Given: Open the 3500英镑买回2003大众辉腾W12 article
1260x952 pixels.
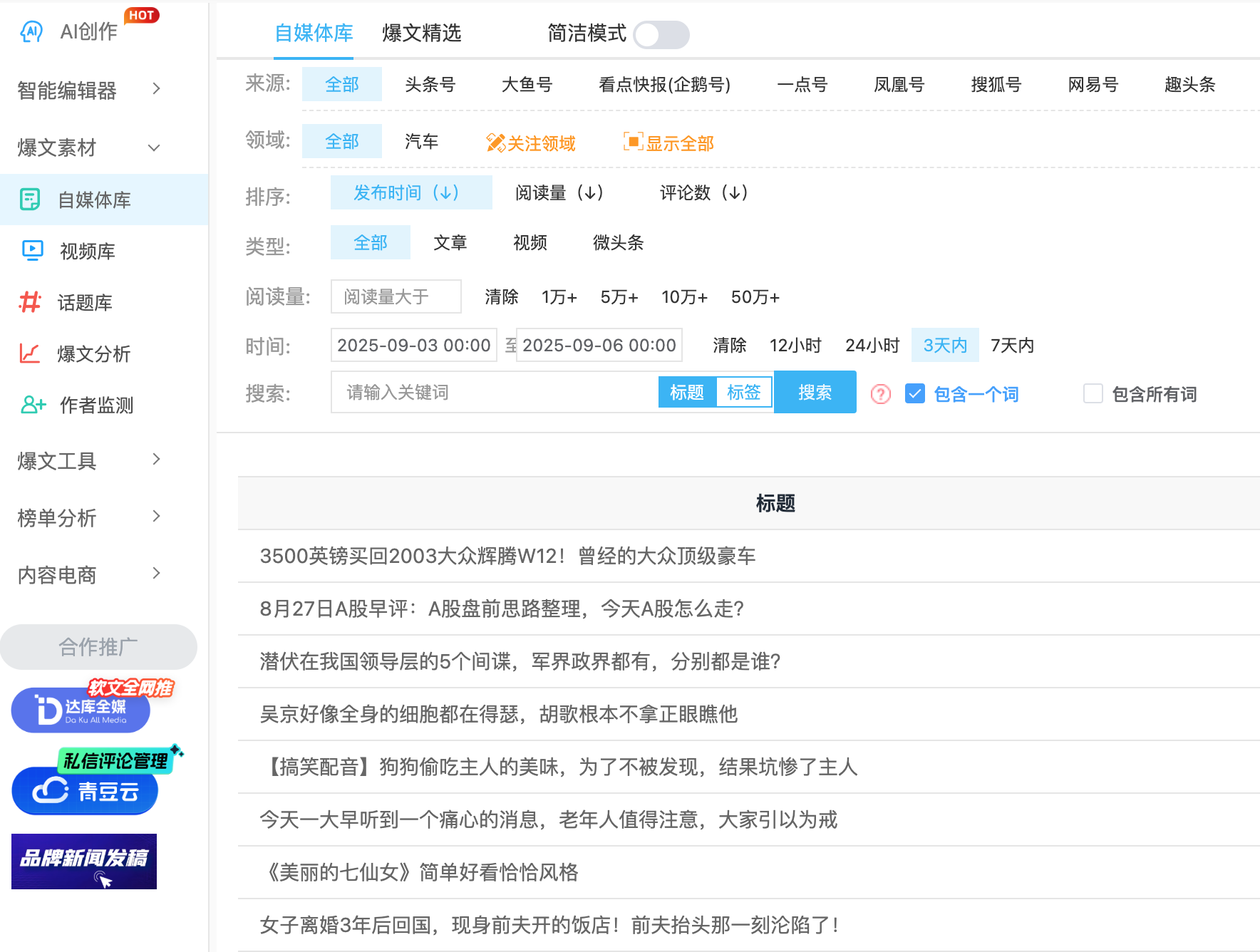Looking at the screenshot, I should [x=507, y=556].
